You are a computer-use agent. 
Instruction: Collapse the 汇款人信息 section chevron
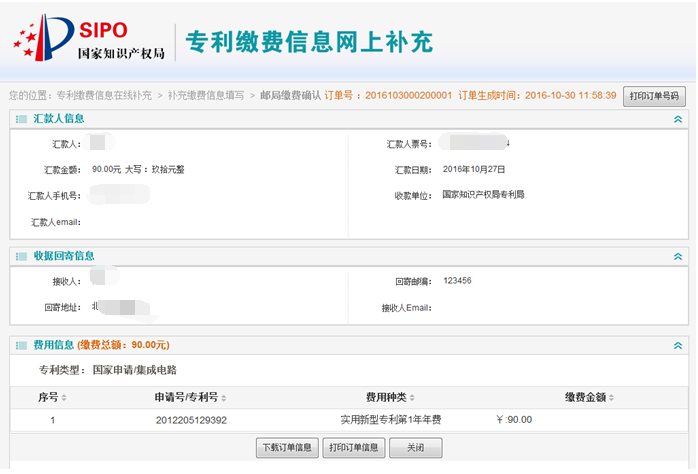point(678,119)
